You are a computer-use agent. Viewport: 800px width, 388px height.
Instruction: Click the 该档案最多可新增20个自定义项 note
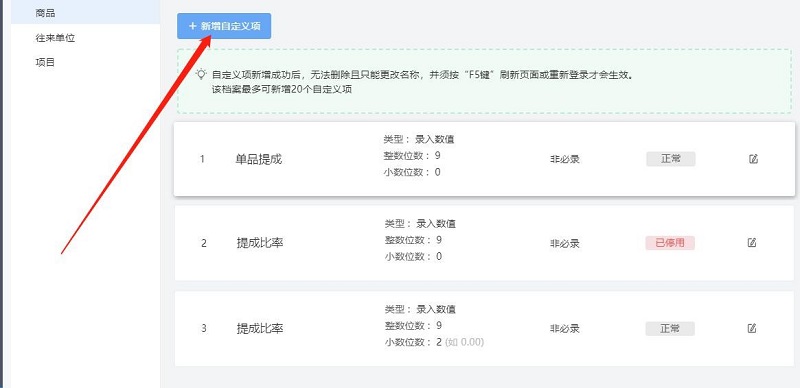(282, 89)
